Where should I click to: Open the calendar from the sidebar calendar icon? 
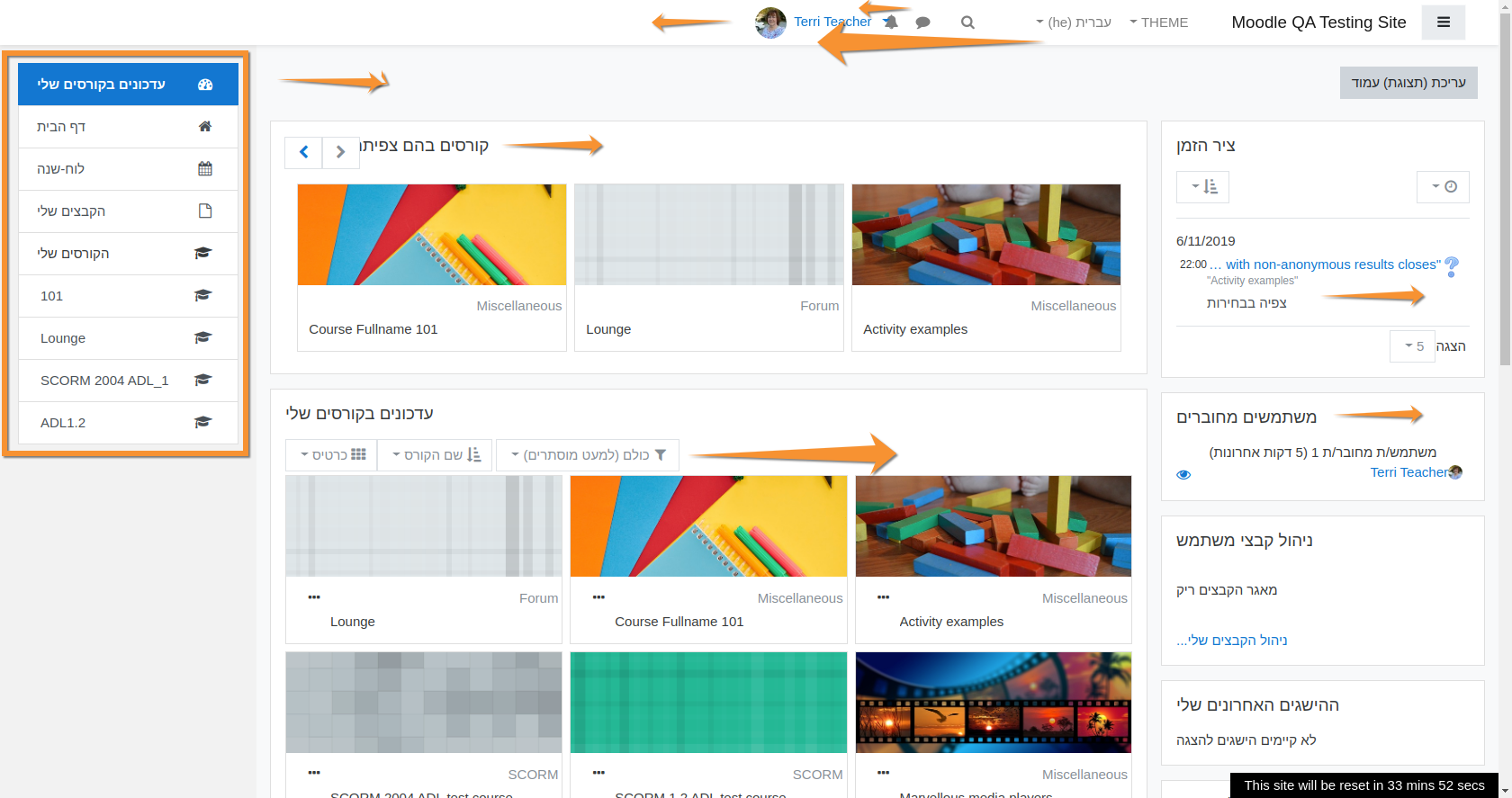(x=128, y=168)
